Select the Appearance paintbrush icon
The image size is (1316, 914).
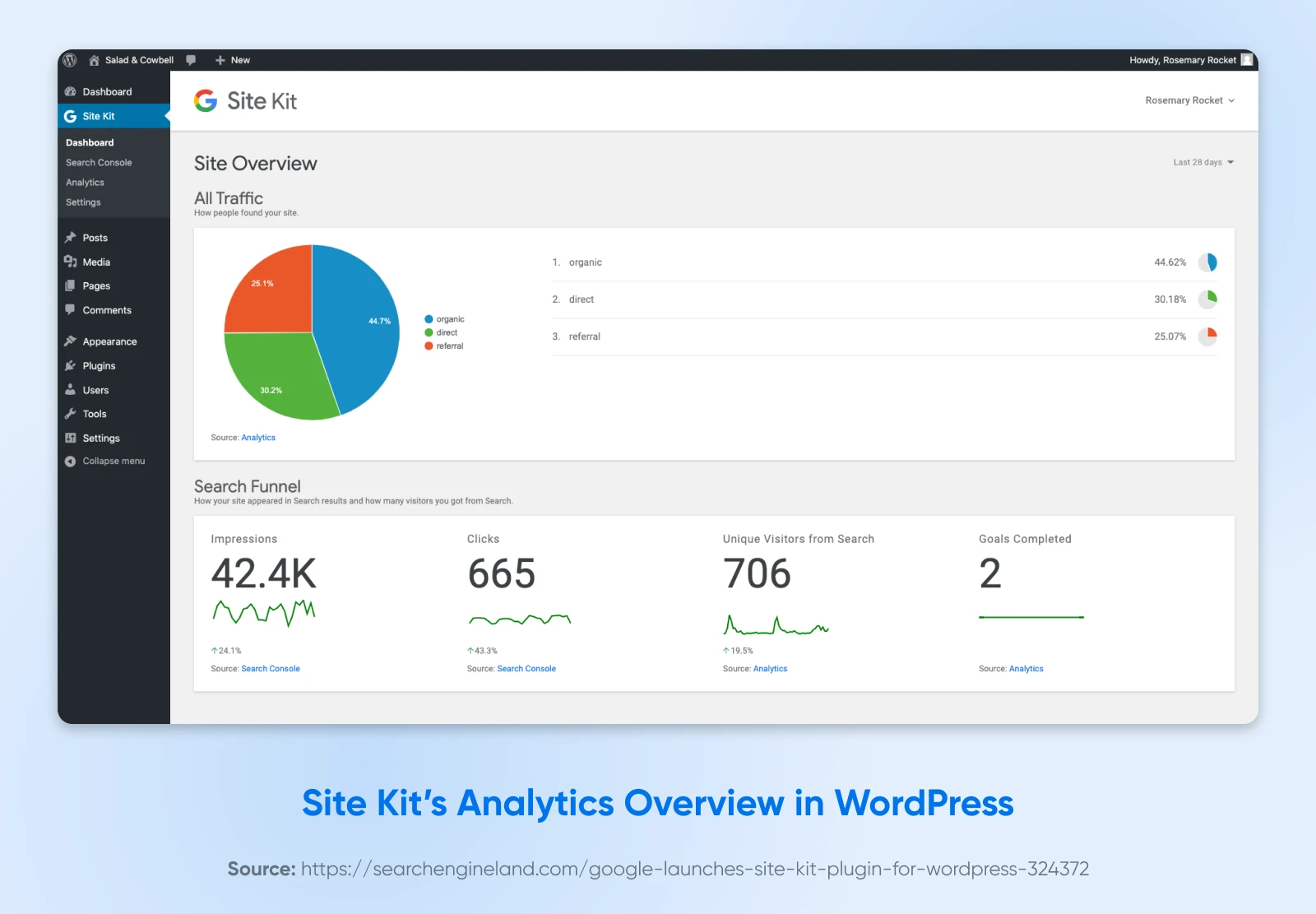[x=71, y=341]
